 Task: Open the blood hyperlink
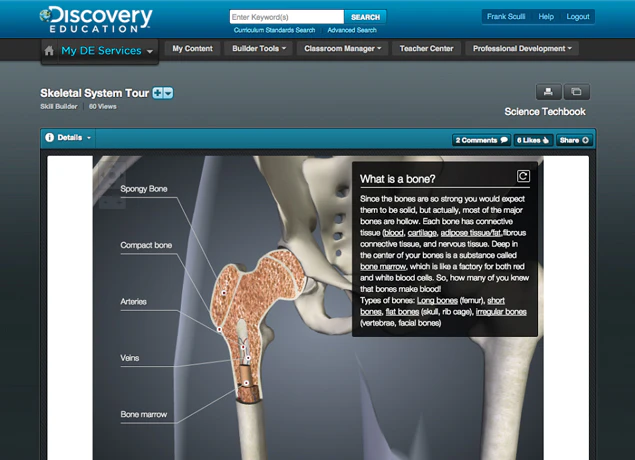(394, 233)
